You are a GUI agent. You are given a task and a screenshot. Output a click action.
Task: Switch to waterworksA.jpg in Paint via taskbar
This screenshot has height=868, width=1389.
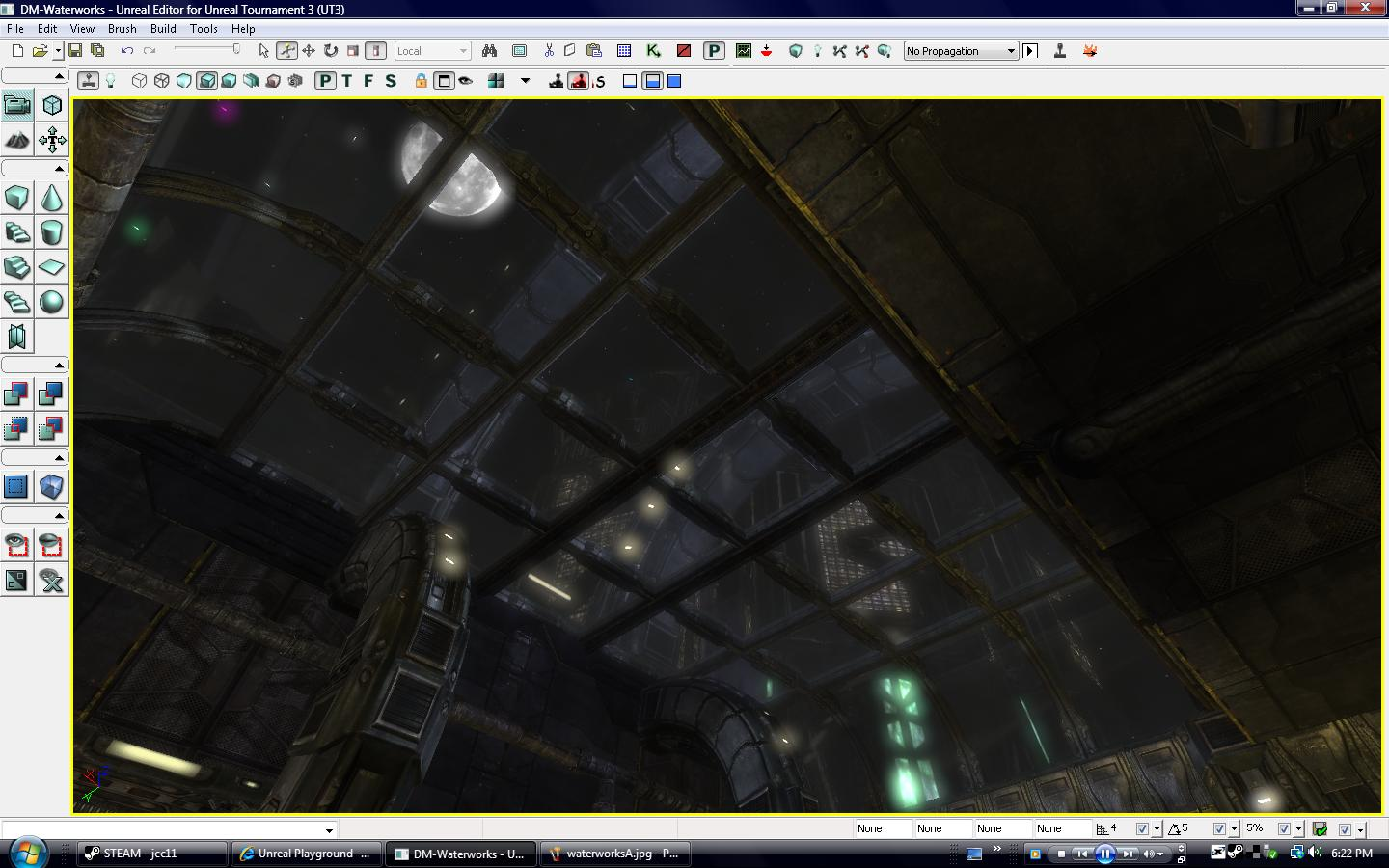tap(614, 854)
